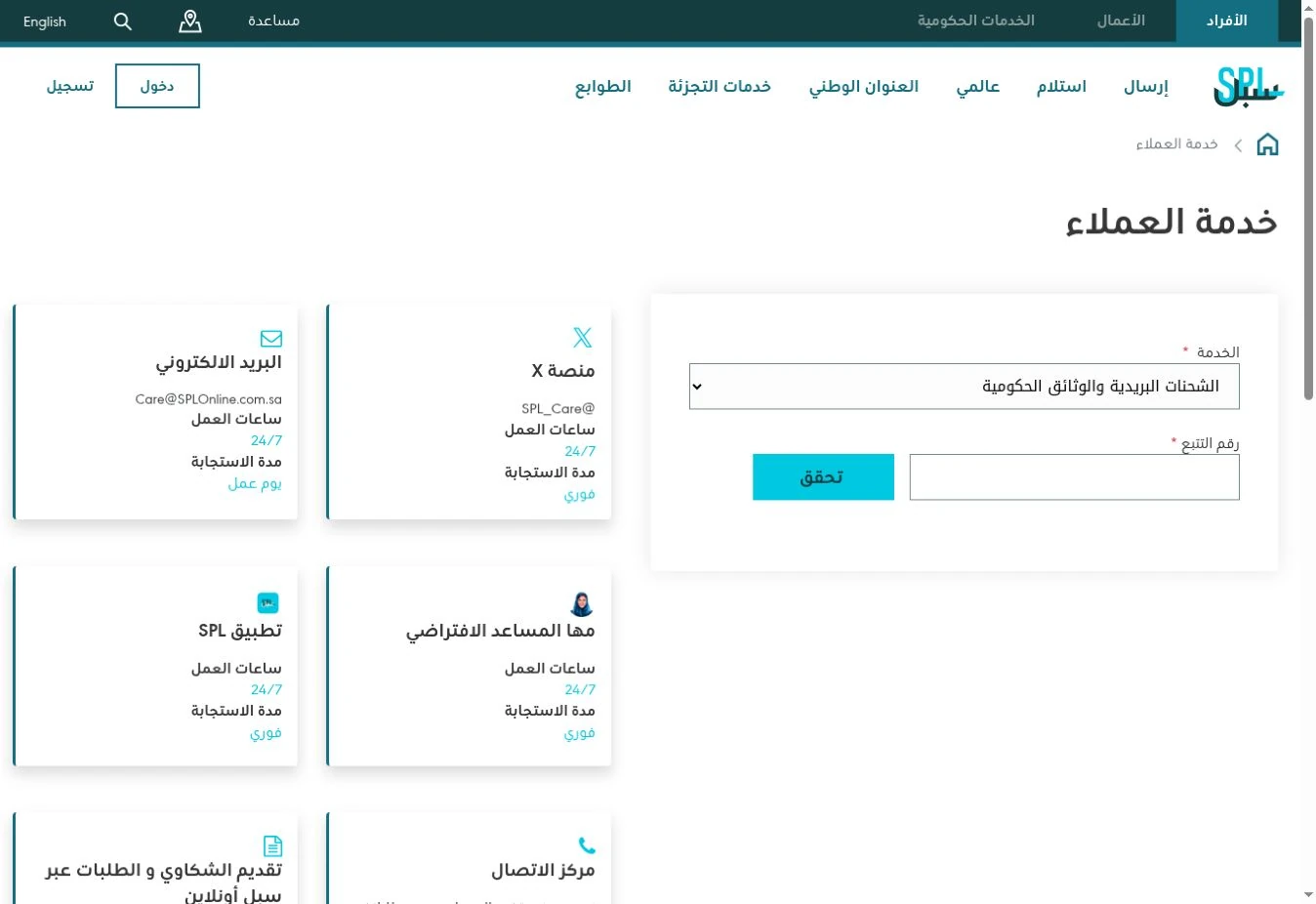
Task: Open the إرسال menu
Action: click(1146, 87)
